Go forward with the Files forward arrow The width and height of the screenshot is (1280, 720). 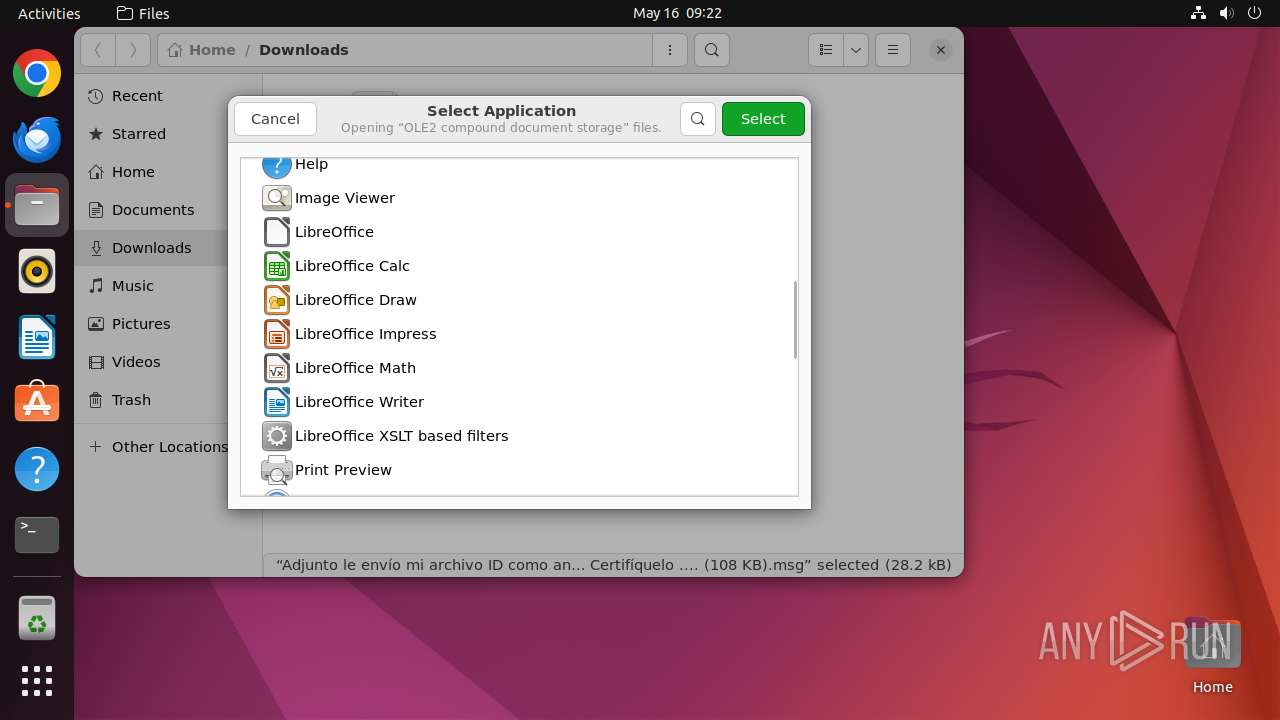(133, 50)
